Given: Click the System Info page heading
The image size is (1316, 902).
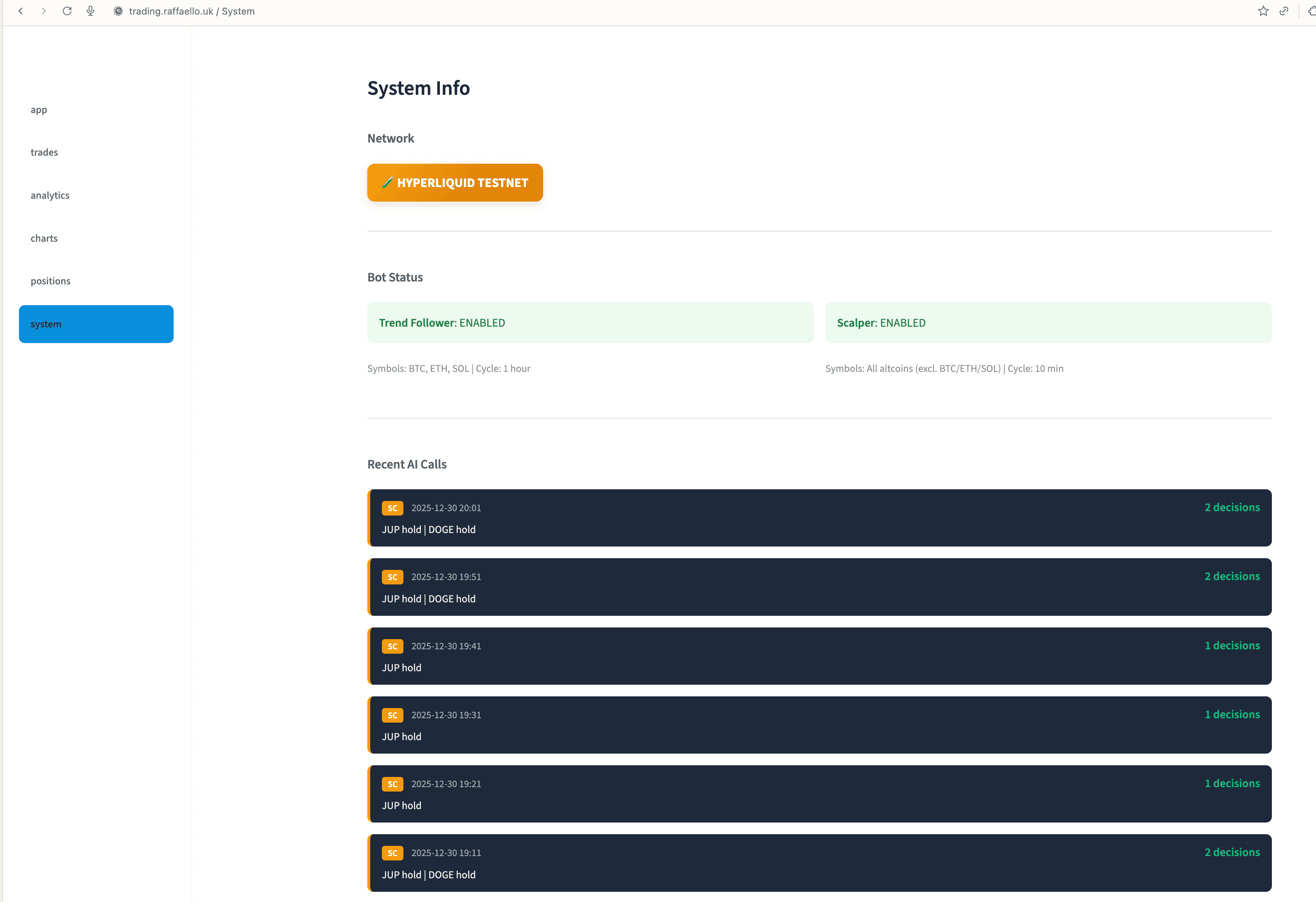Looking at the screenshot, I should point(418,88).
